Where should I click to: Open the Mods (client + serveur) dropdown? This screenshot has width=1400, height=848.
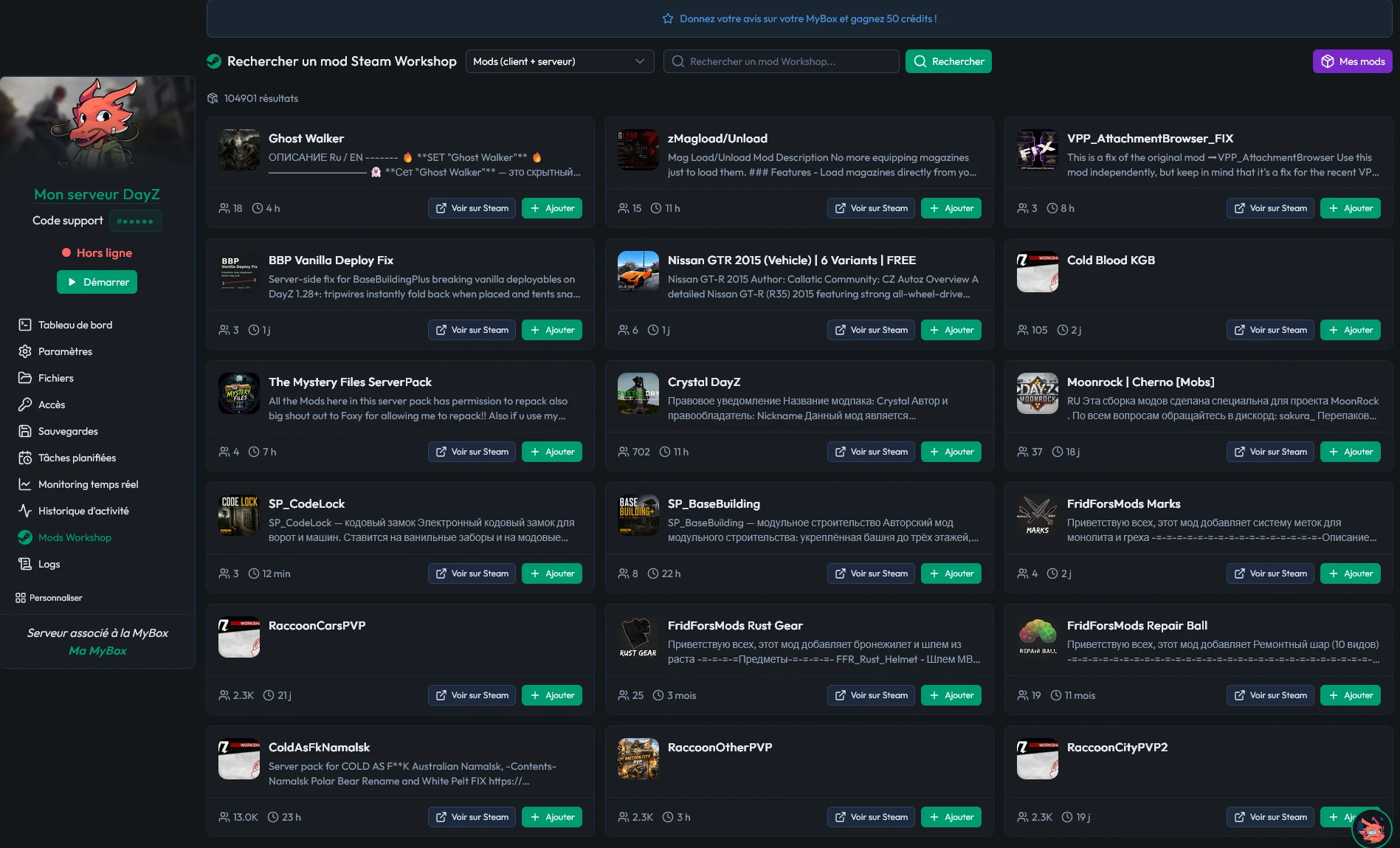click(559, 61)
